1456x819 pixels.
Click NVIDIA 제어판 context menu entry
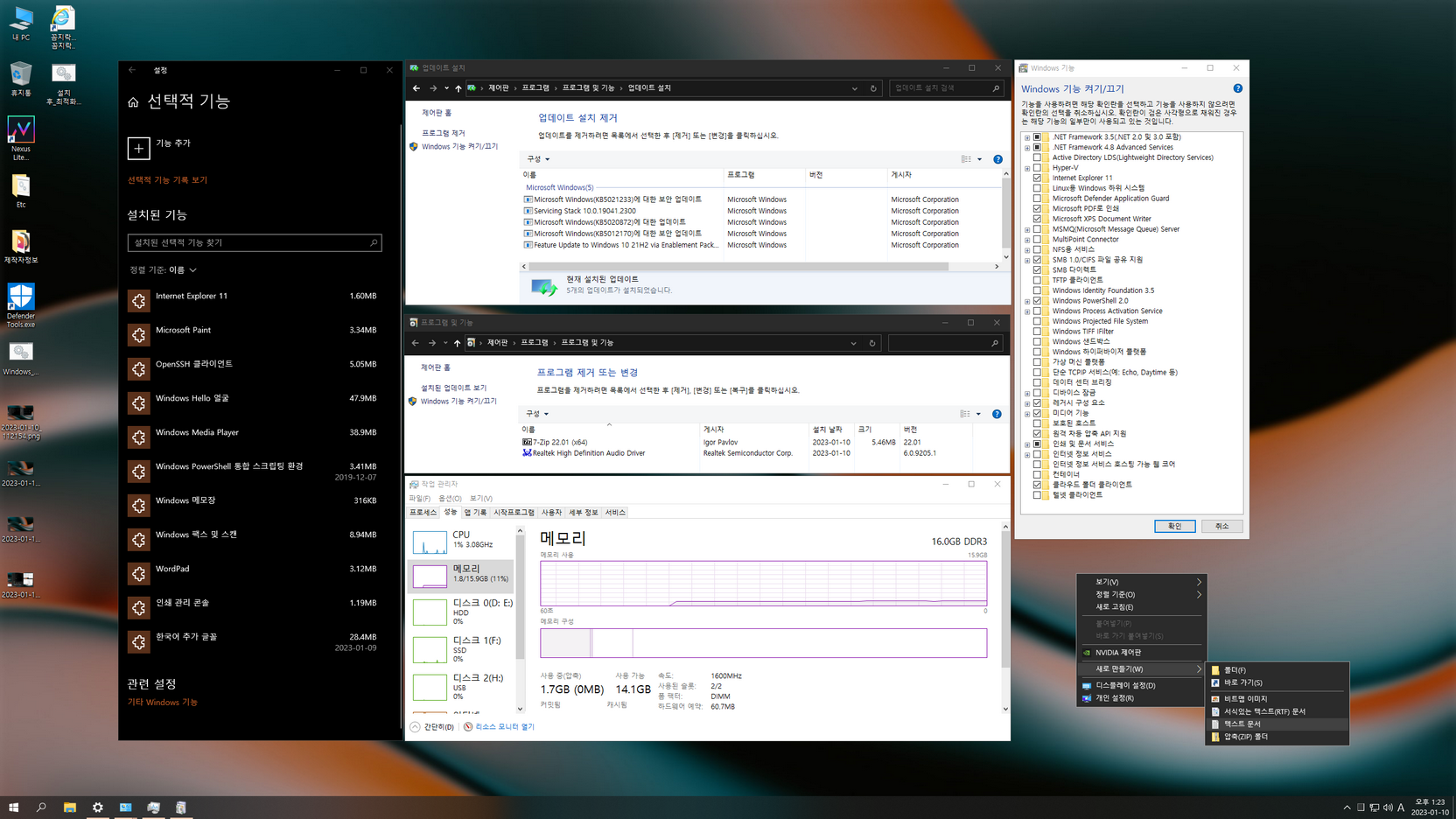tap(1143, 653)
